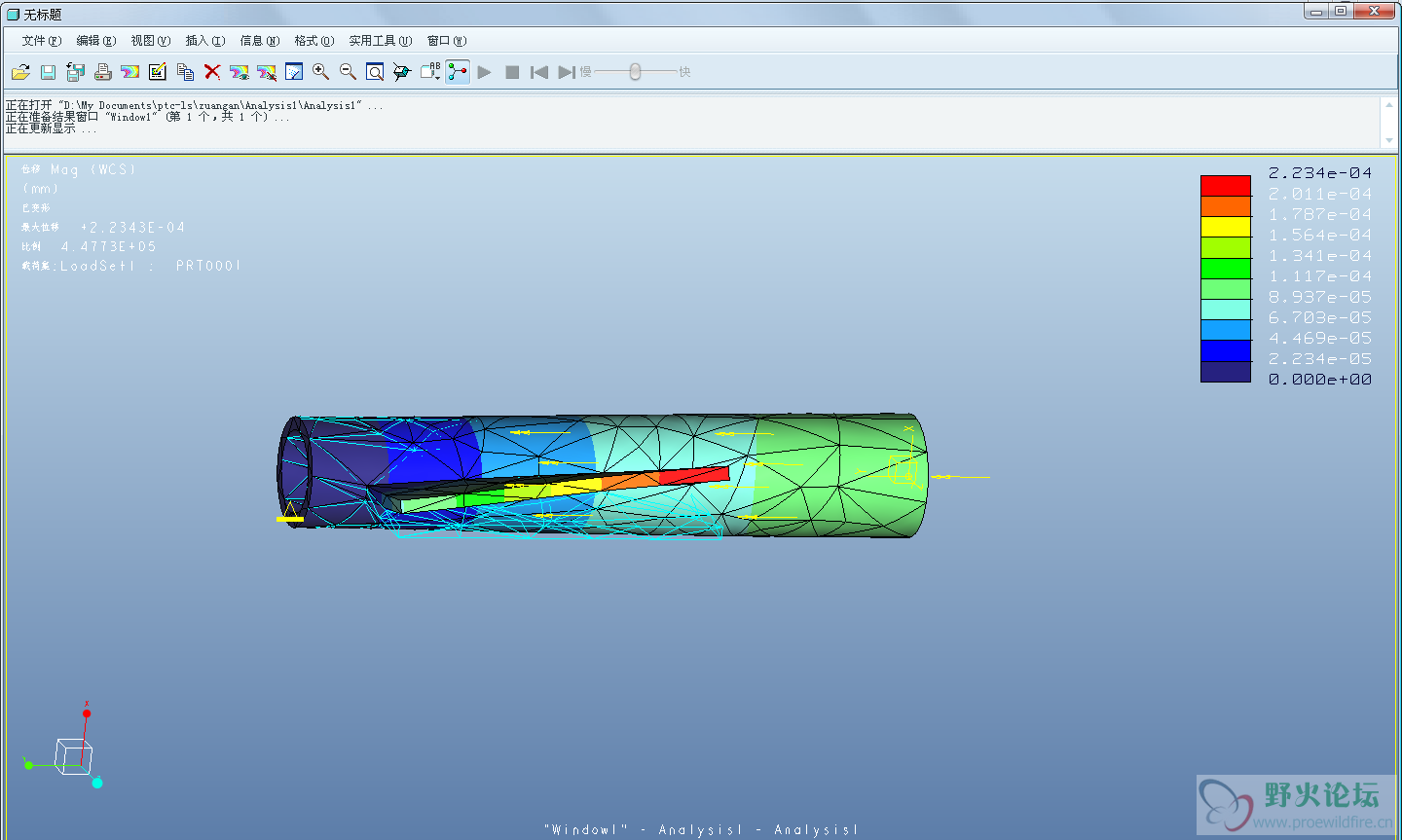The height and width of the screenshot is (840, 1402).
Task: Zoom in with the plus magnifier
Action: click(320, 72)
